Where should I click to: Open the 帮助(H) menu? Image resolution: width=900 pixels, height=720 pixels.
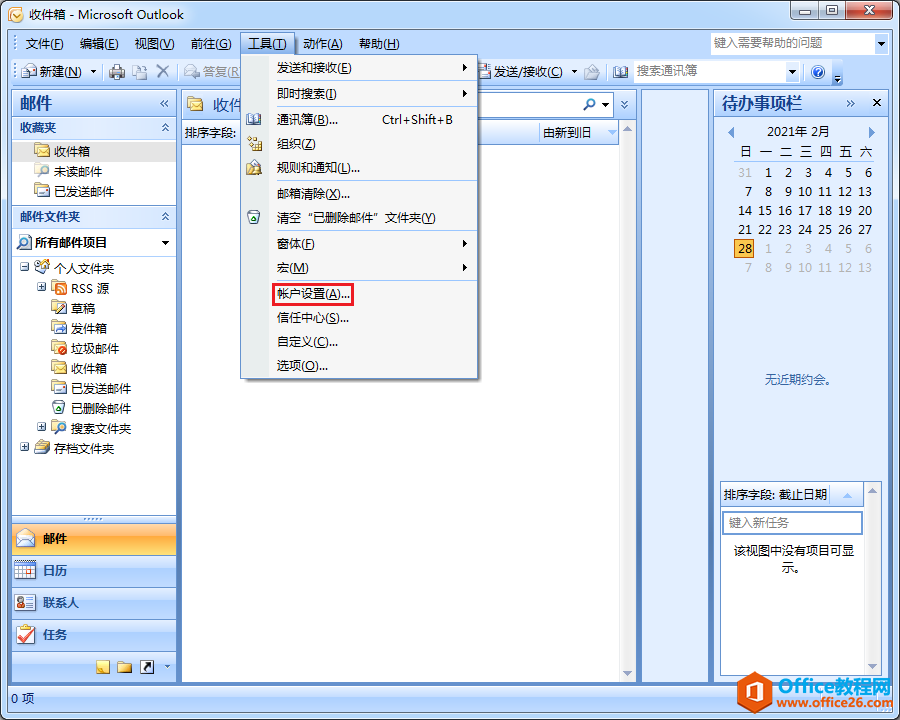pyautogui.click(x=379, y=44)
